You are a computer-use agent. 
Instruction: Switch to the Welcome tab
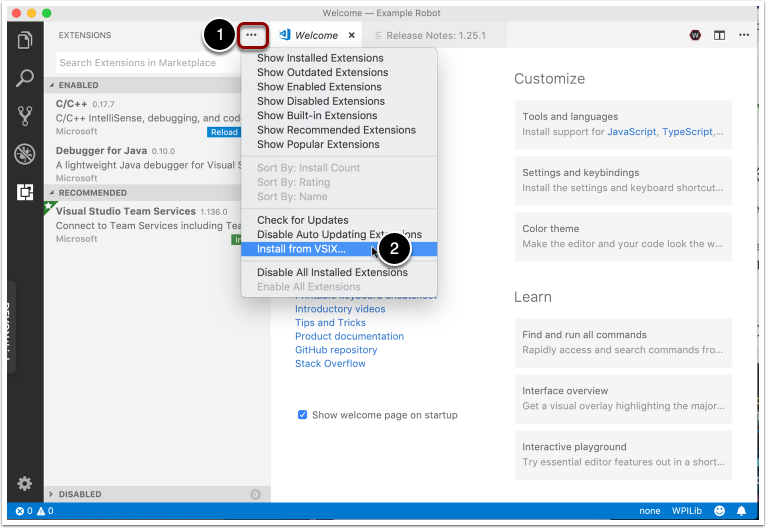[x=317, y=35]
